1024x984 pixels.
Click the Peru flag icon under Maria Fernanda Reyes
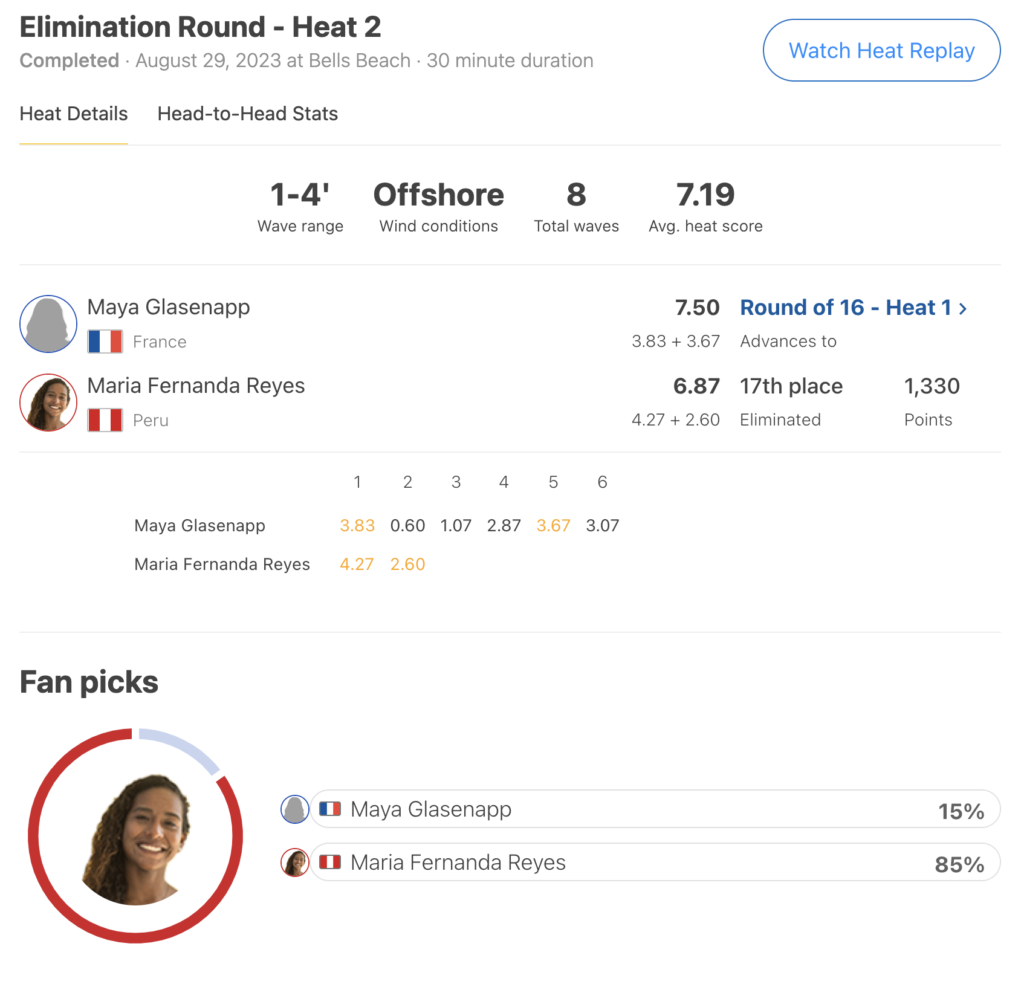105,420
